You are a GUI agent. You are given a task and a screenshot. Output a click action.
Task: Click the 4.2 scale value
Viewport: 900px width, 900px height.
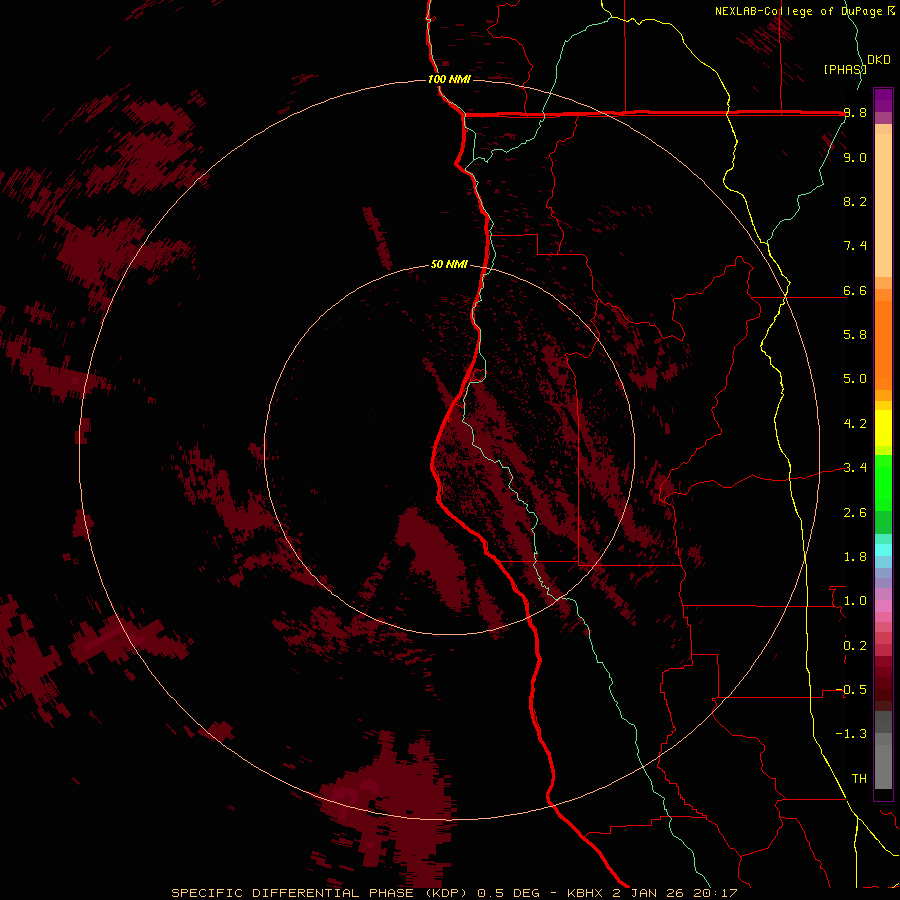click(x=855, y=424)
